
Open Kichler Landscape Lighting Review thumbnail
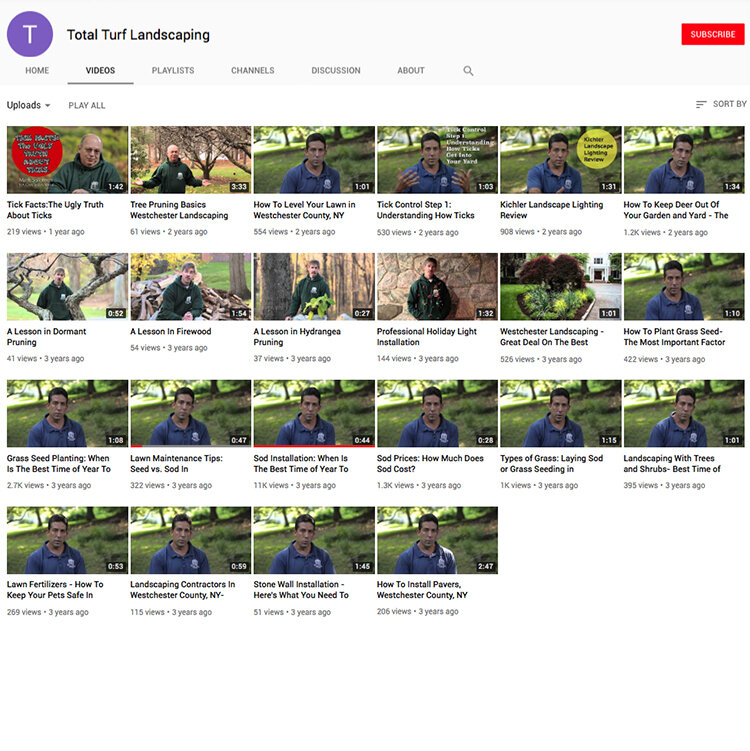pyautogui.click(x=561, y=160)
